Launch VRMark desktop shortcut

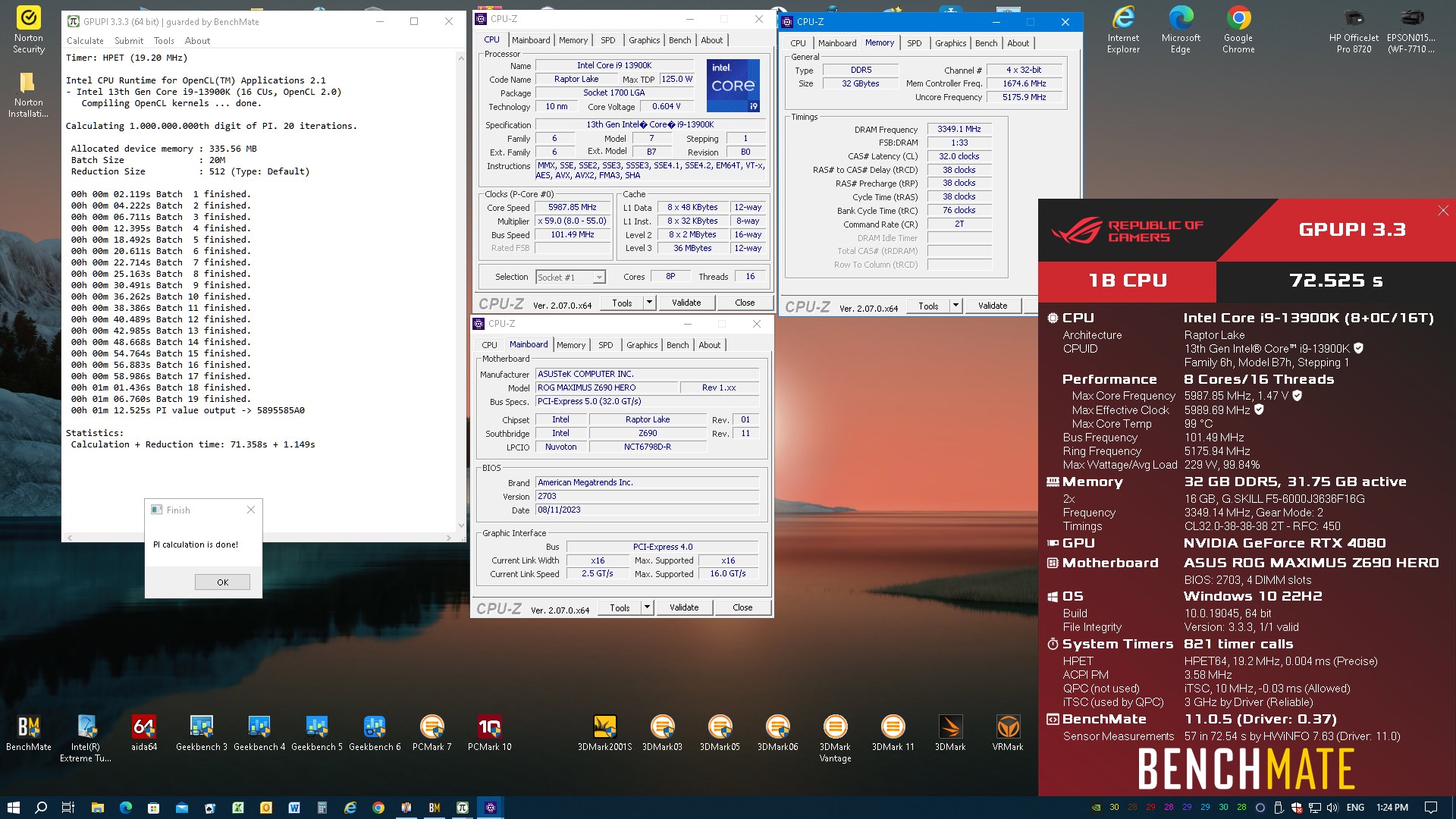1008,733
